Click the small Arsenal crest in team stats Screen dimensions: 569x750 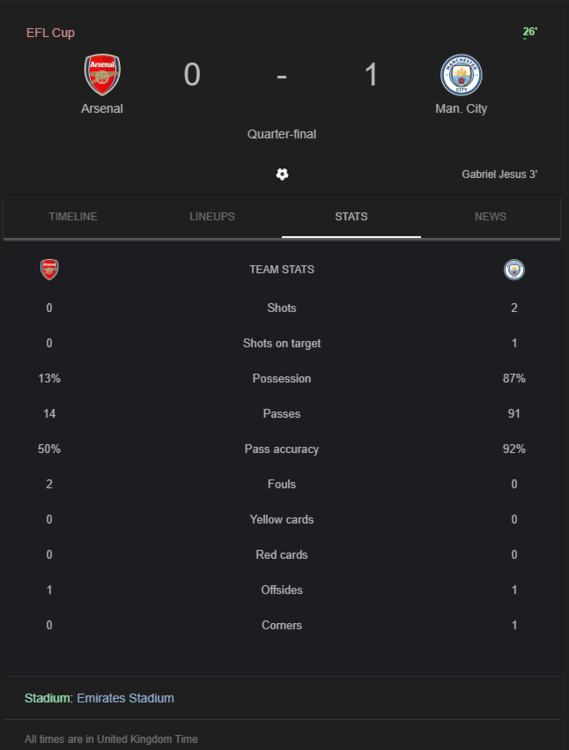coord(49,269)
